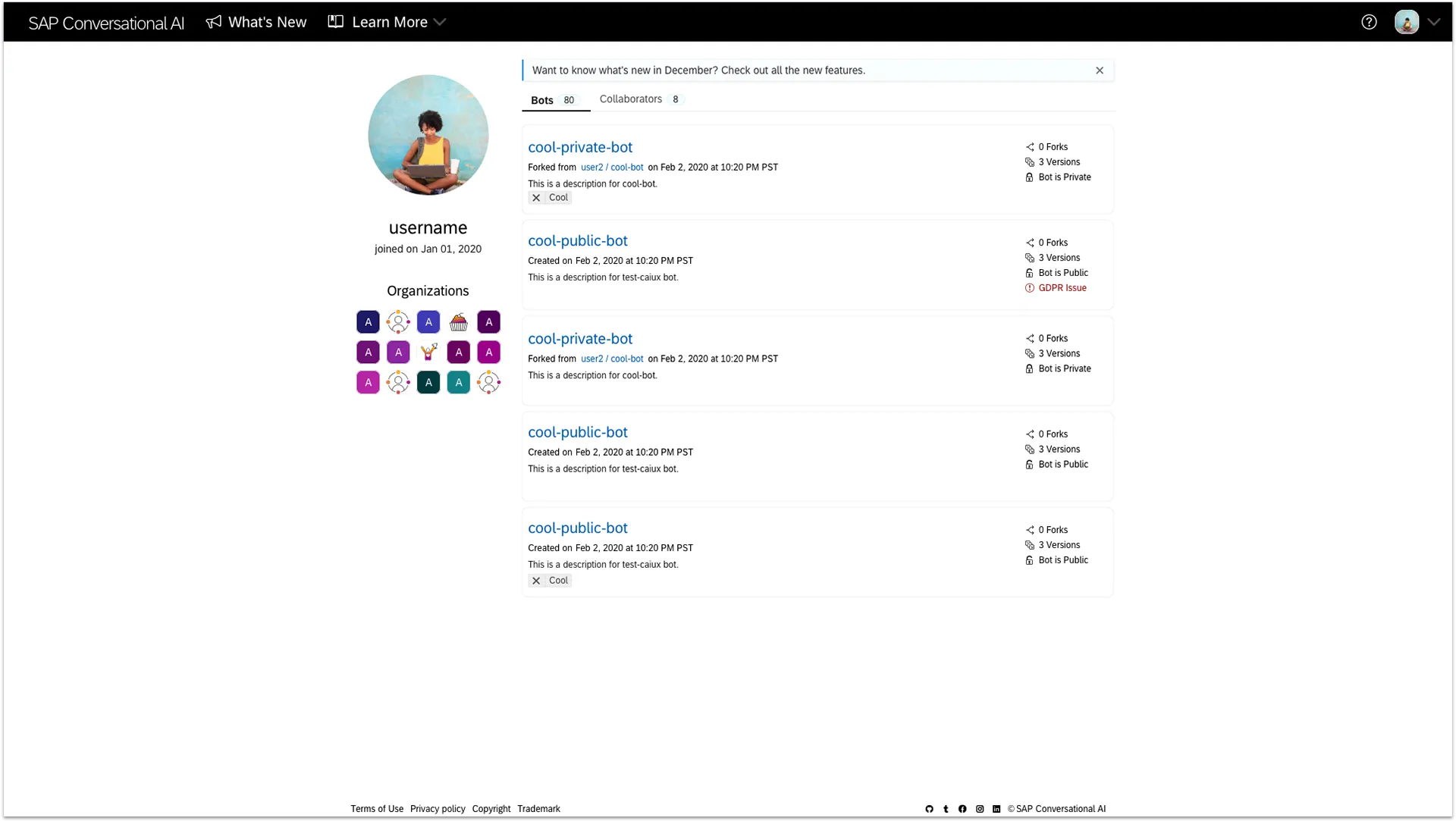The image size is (1456, 821).
Task: Remove the Cool tag from cool-public-bot
Action: click(x=536, y=581)
